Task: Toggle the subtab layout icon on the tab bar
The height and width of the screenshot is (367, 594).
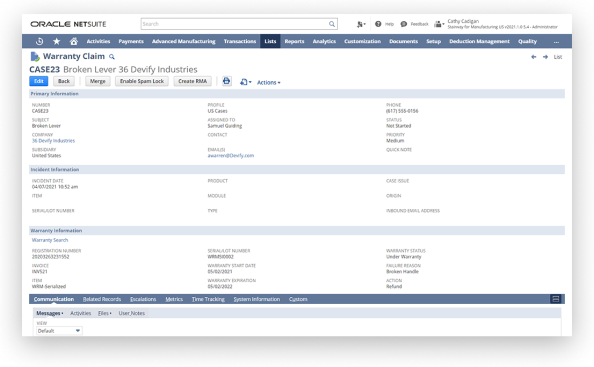Action: click(x=556, y=299)
